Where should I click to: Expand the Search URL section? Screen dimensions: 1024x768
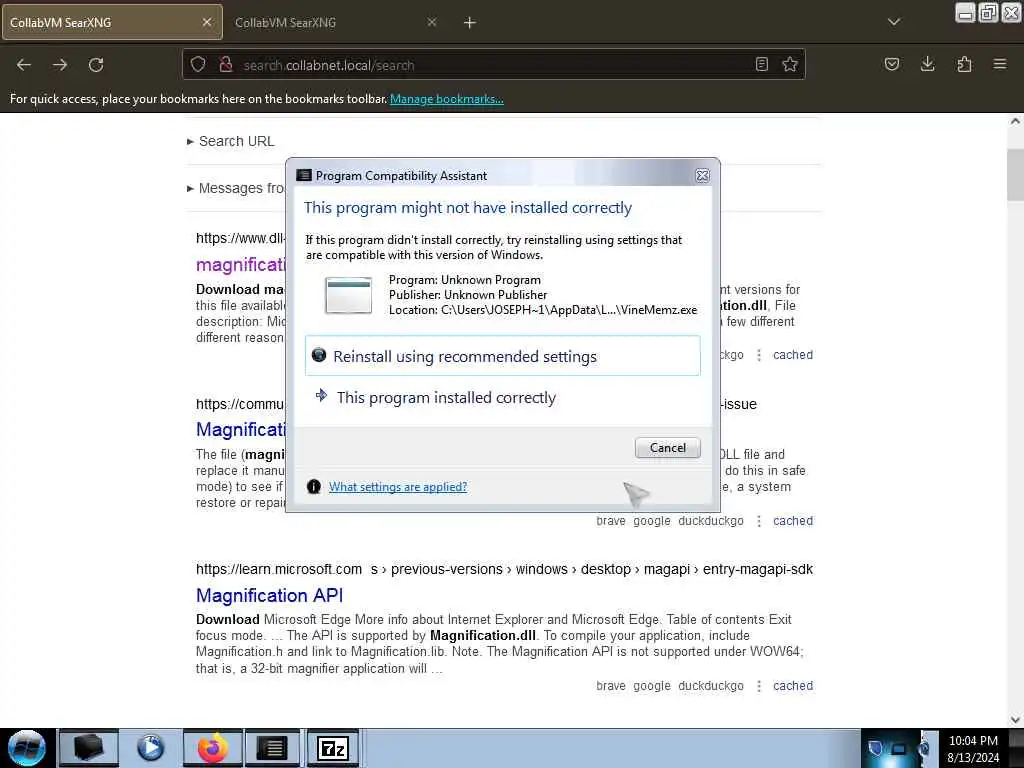click(x=231, y=141)
